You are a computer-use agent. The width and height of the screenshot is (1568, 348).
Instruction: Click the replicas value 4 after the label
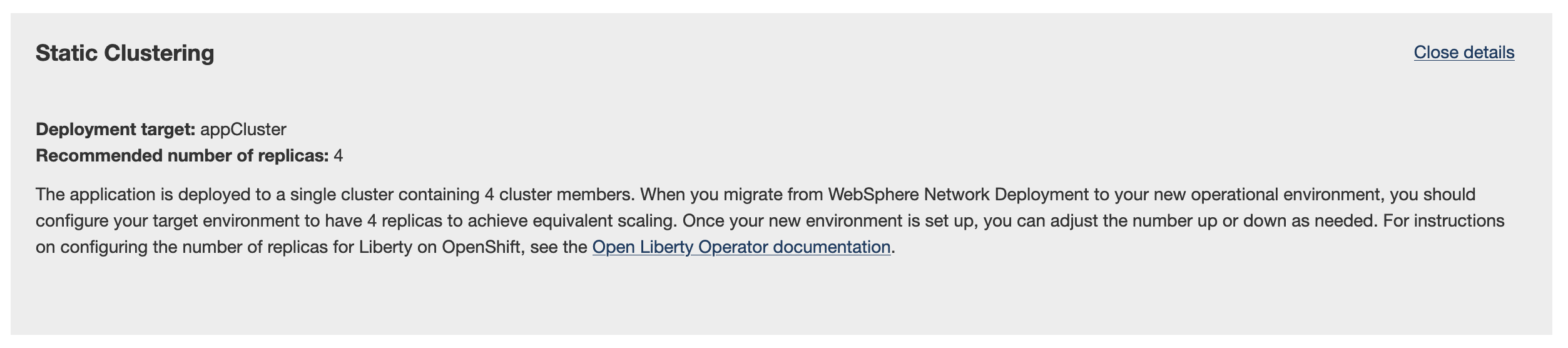(339, 156)
